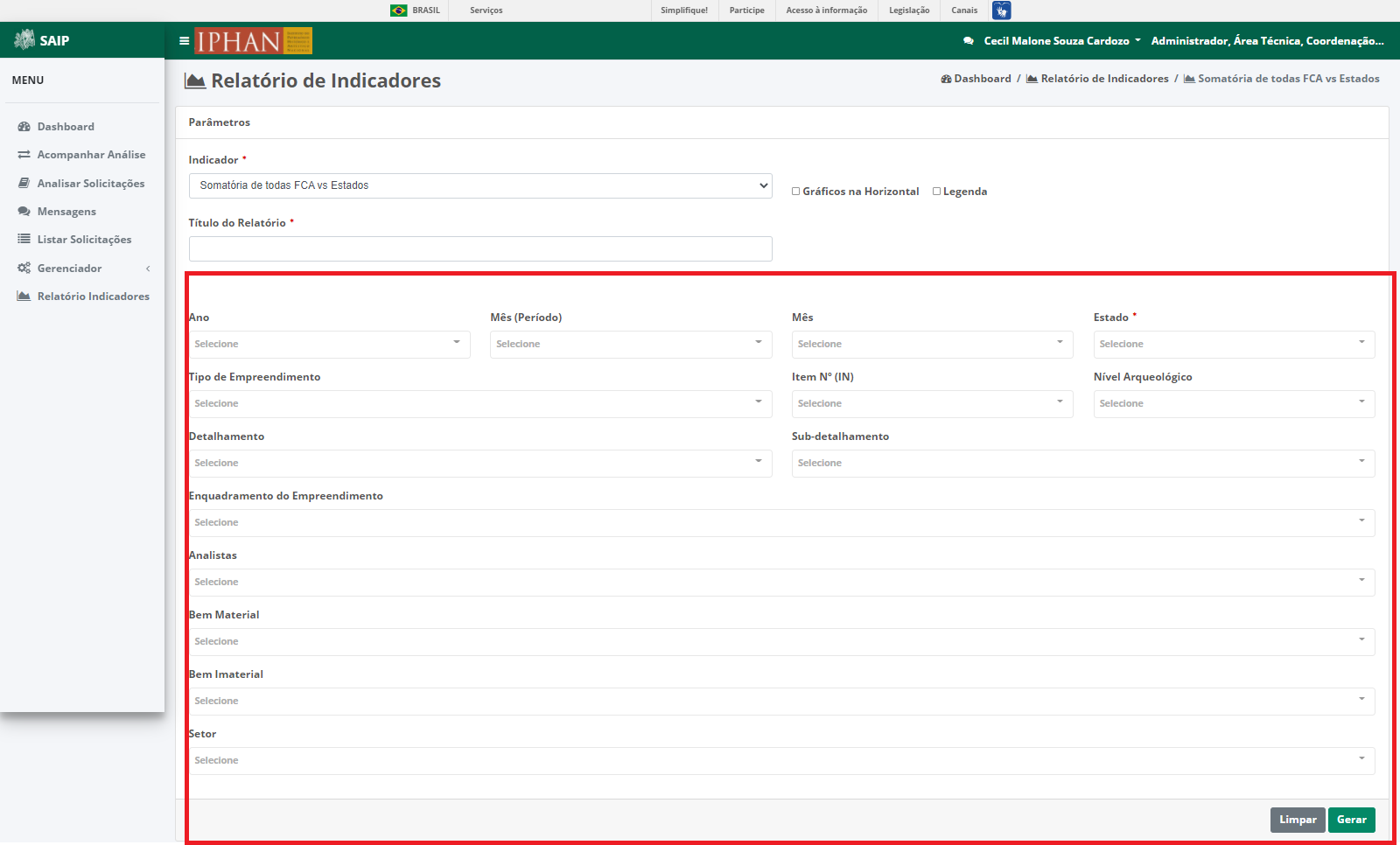This screenshot has width=1400, height=845.
Task: Click the Analisar Solicitações book icon
Action: 24,184
